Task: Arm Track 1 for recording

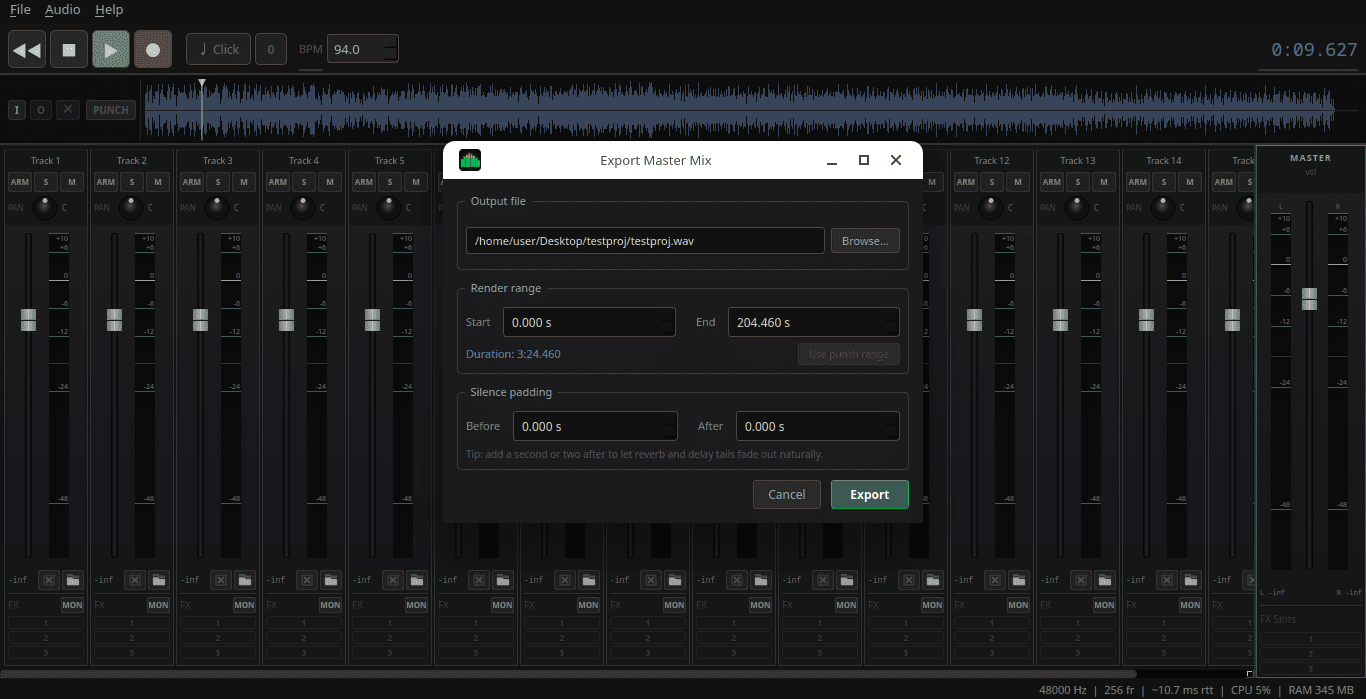Action: click(x=19, y=182)
